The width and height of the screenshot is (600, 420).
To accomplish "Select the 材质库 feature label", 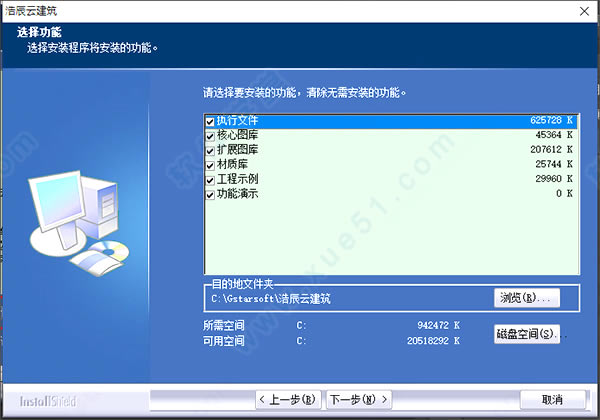I will point(232,164).
